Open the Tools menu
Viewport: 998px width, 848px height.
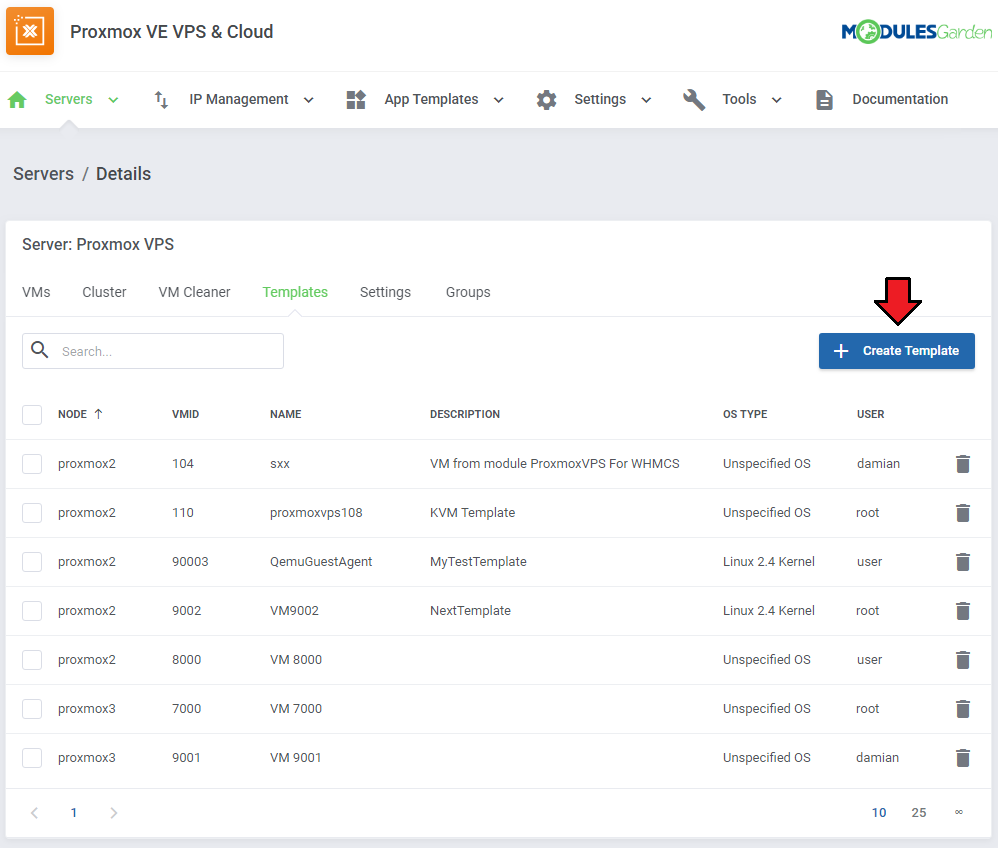pos(739,99)
